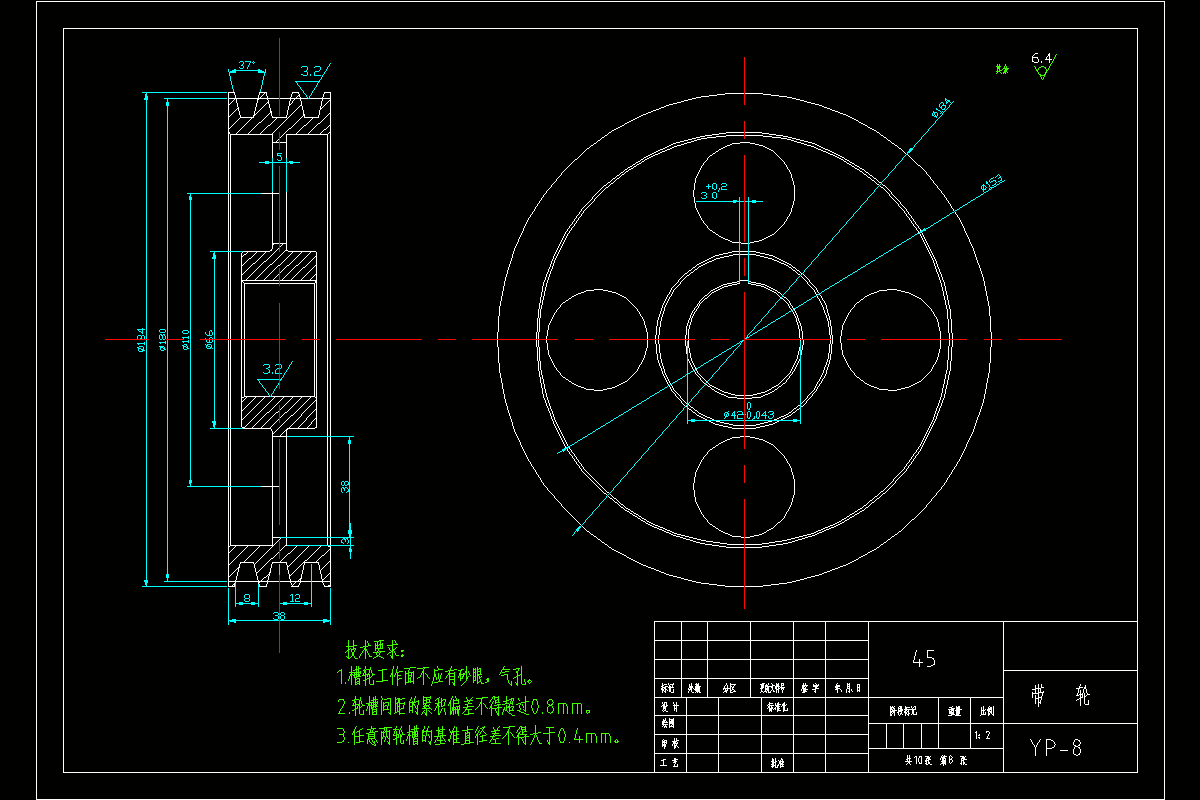The image size is (1200, 800).
Task: Select the ø184 outer diameter leader text
Action: (x=942, y=107)
